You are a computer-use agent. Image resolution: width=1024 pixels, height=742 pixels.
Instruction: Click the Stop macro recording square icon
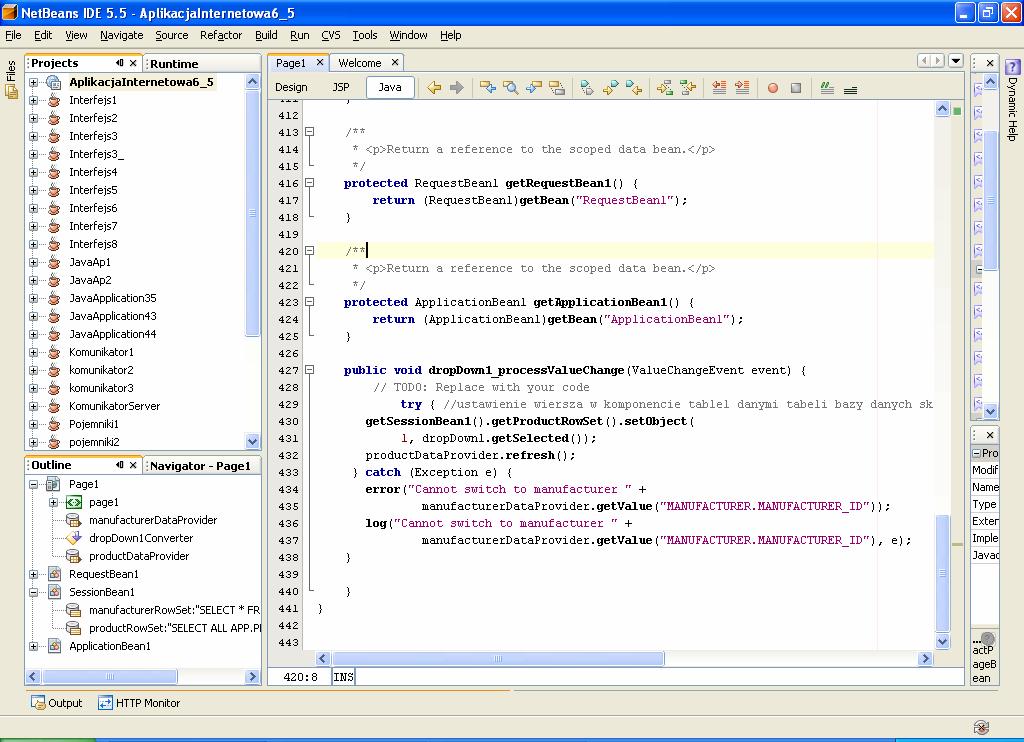click(795, 88)
